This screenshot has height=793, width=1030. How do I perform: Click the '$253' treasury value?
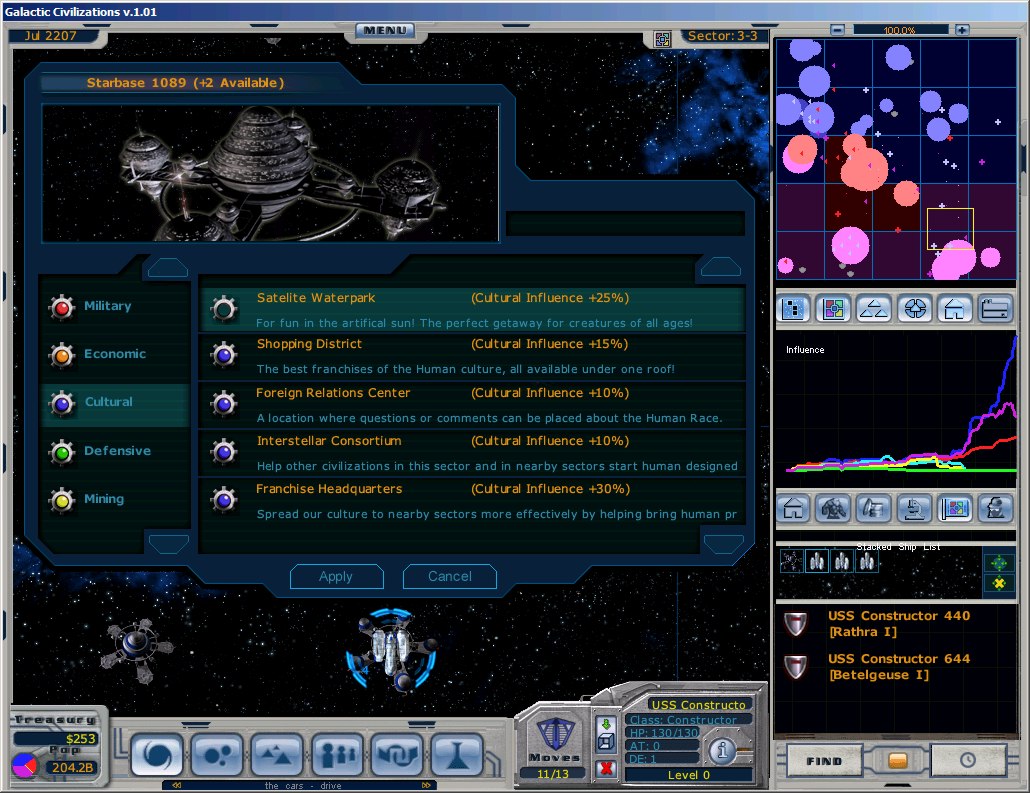[80, 738]
